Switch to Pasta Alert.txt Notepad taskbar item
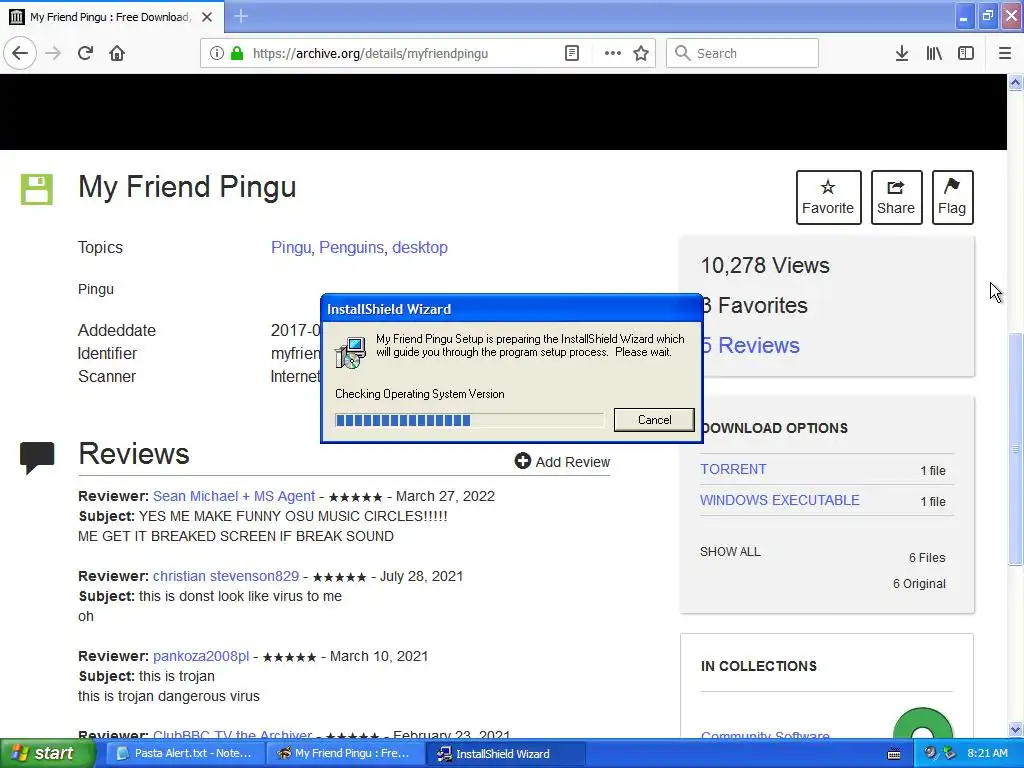 185,754
